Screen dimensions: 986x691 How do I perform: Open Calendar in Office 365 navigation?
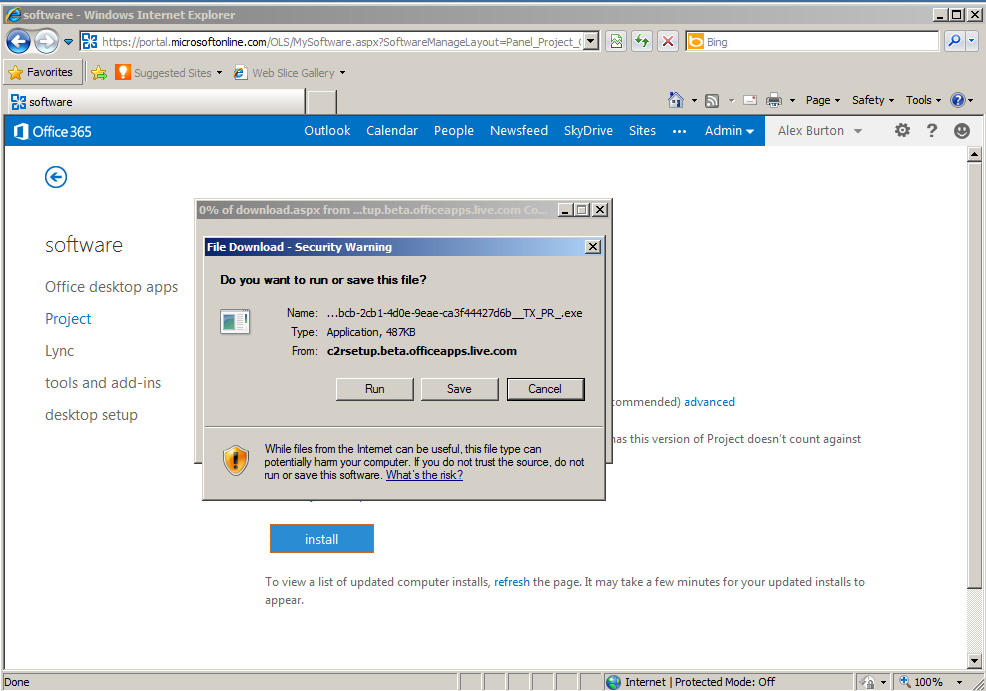(392, 131)
